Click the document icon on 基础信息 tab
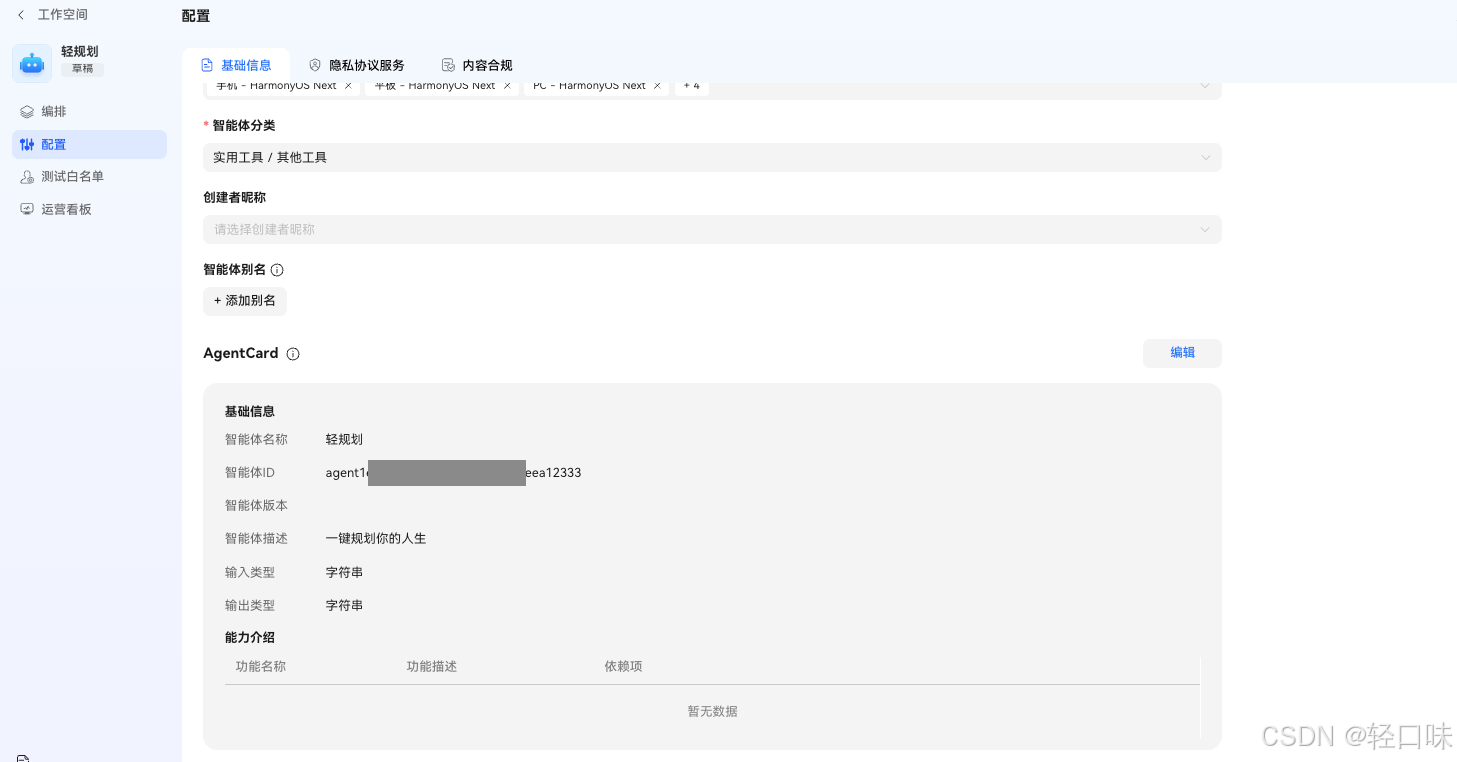This screenshot has height=762, width=1457. pyautogui.click(x=207, y=65)
